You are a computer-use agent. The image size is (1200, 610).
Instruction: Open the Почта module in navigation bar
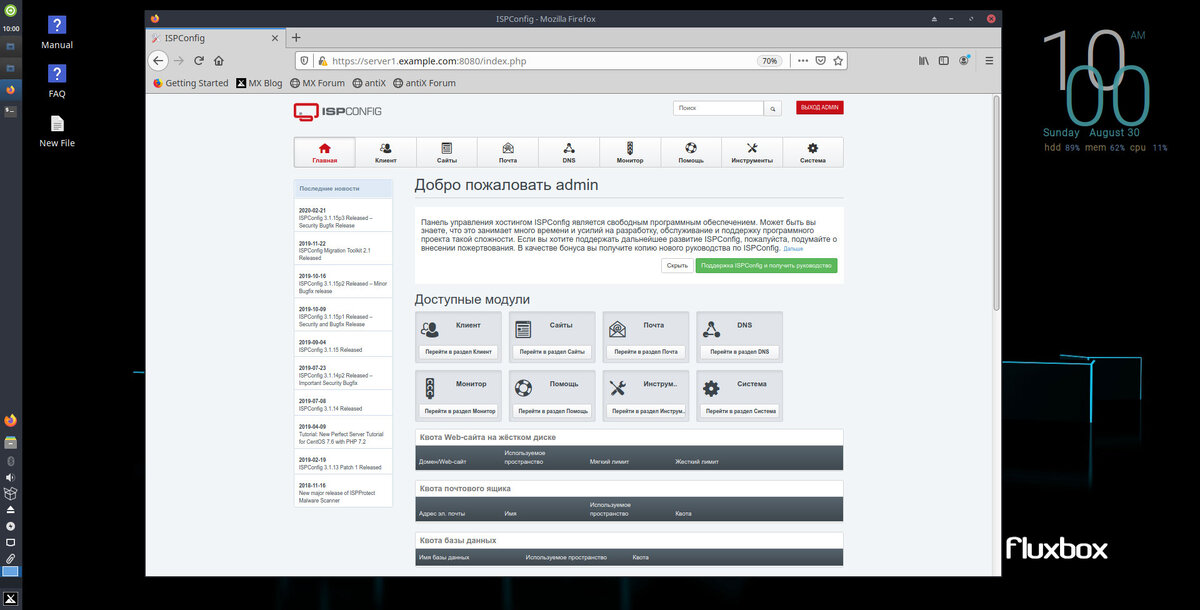(508, 152)
